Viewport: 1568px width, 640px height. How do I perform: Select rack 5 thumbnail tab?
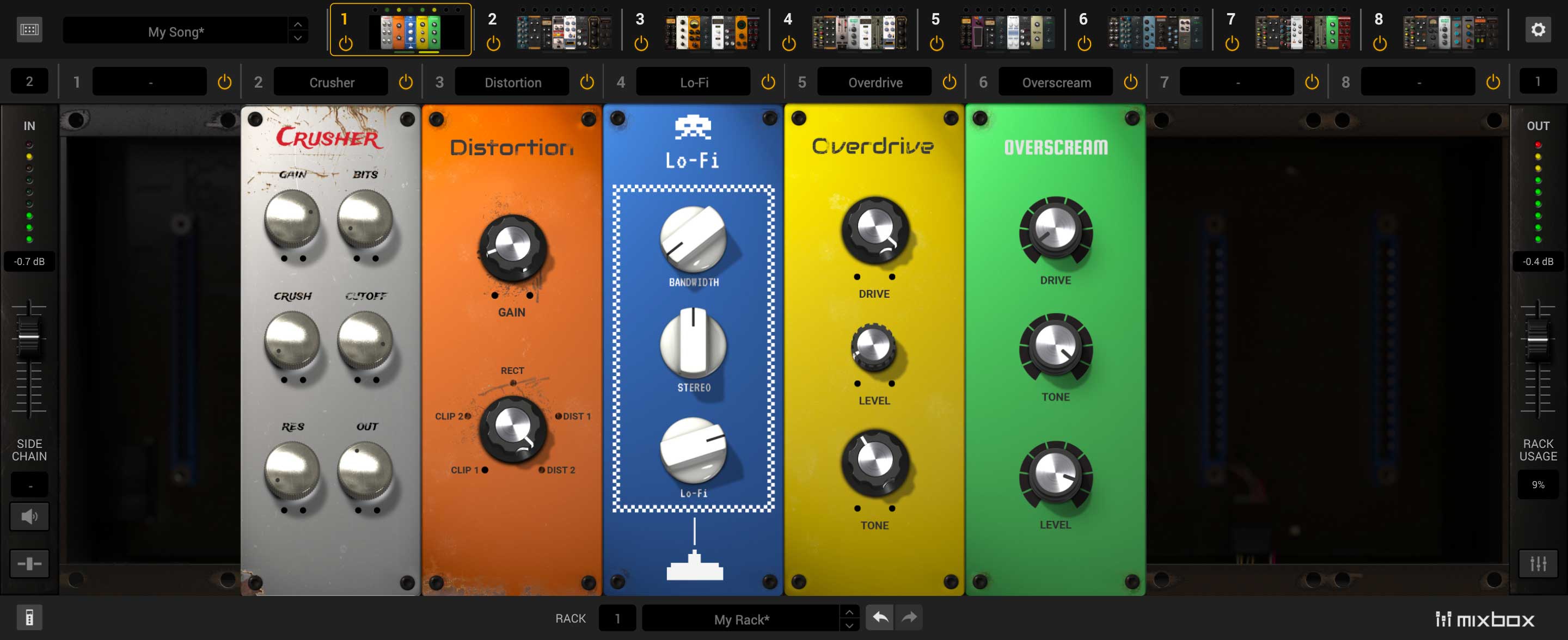[x=1007, y=32]
